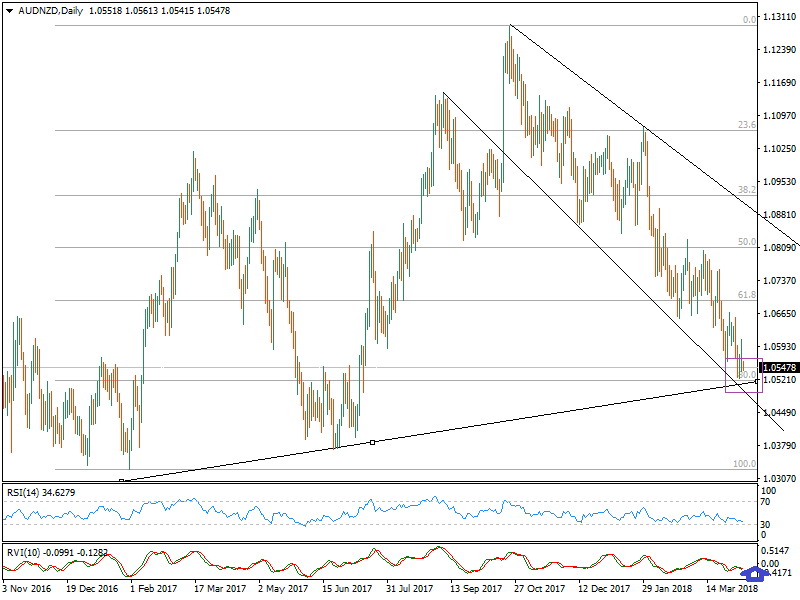Click the 1.12390 price axis label
The image size is (800, 600).
click(779, 50)
